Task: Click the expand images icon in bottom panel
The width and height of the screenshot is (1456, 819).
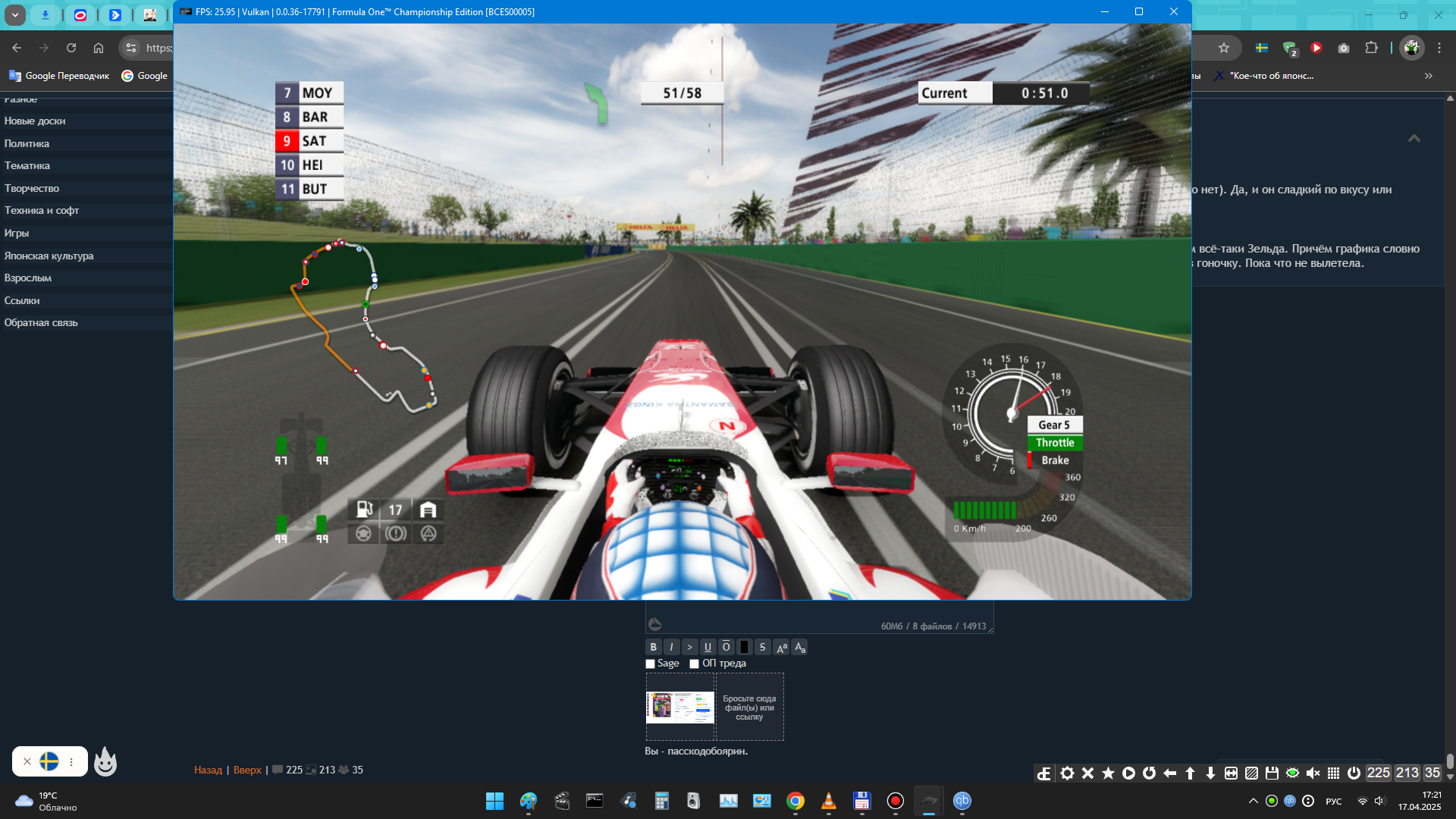Action: pos(1231,773)
